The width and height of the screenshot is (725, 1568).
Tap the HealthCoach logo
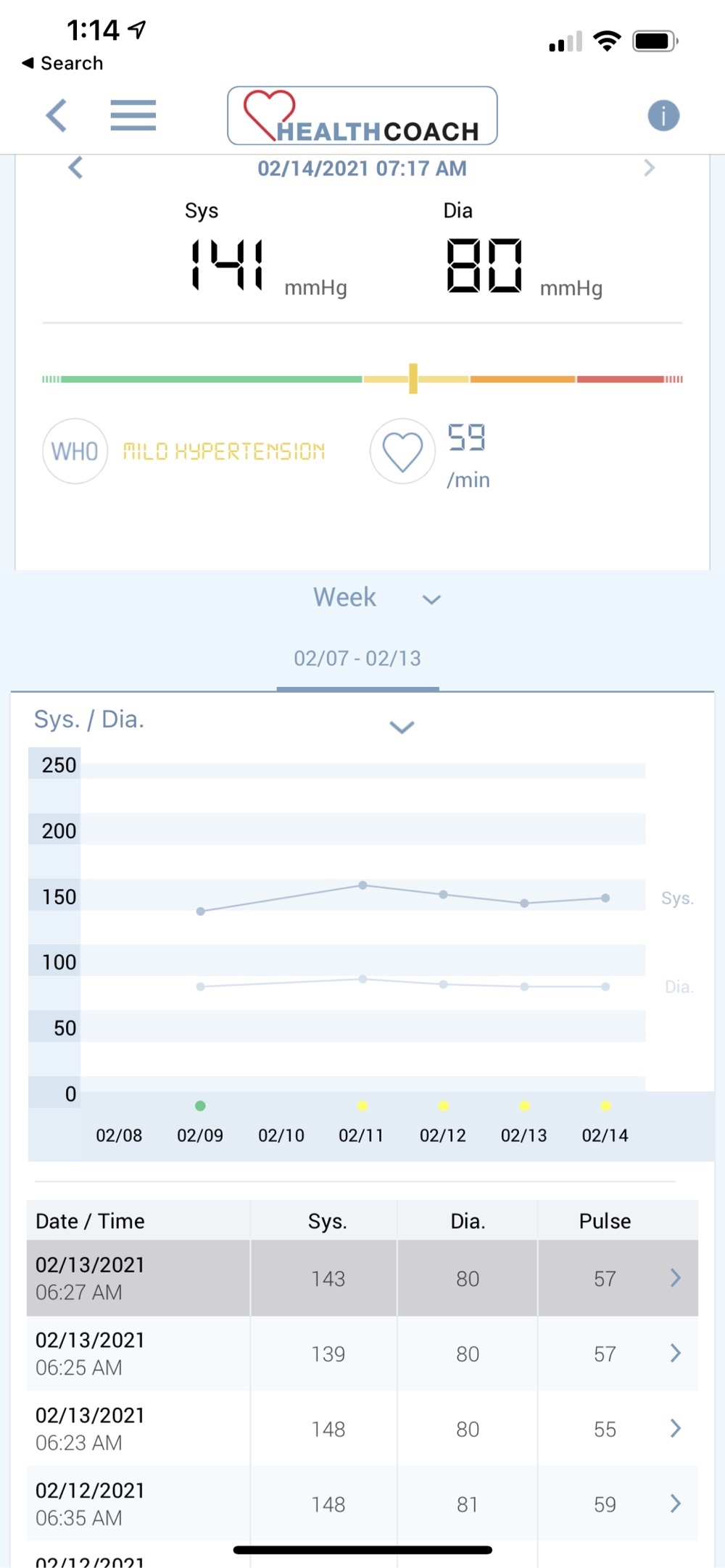(x=362, y=116)
